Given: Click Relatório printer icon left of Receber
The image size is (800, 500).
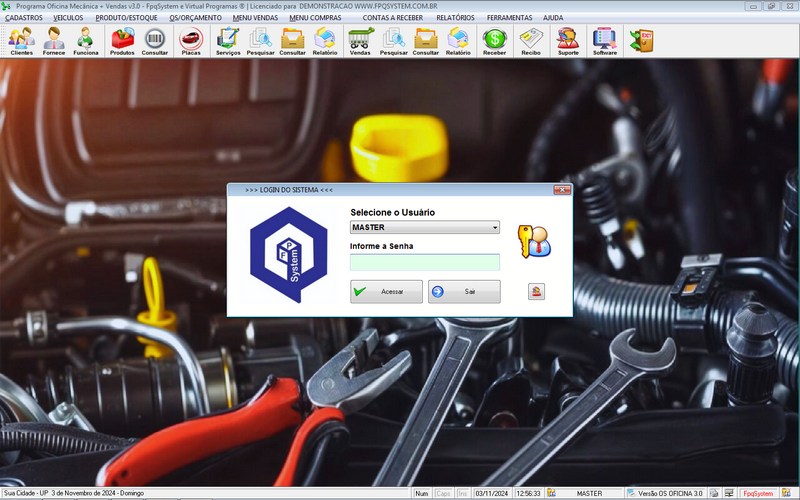Looking at the screenshot, I should [458, 41].
